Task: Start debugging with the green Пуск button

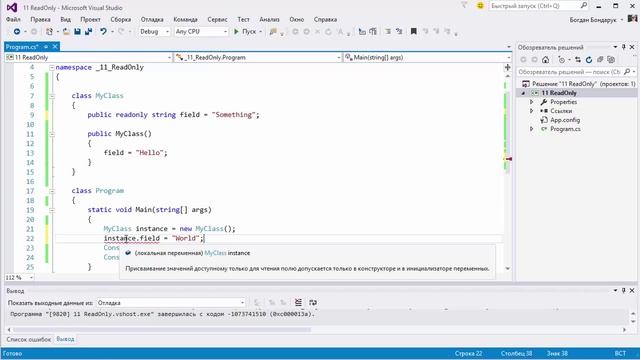Action: 245,31
